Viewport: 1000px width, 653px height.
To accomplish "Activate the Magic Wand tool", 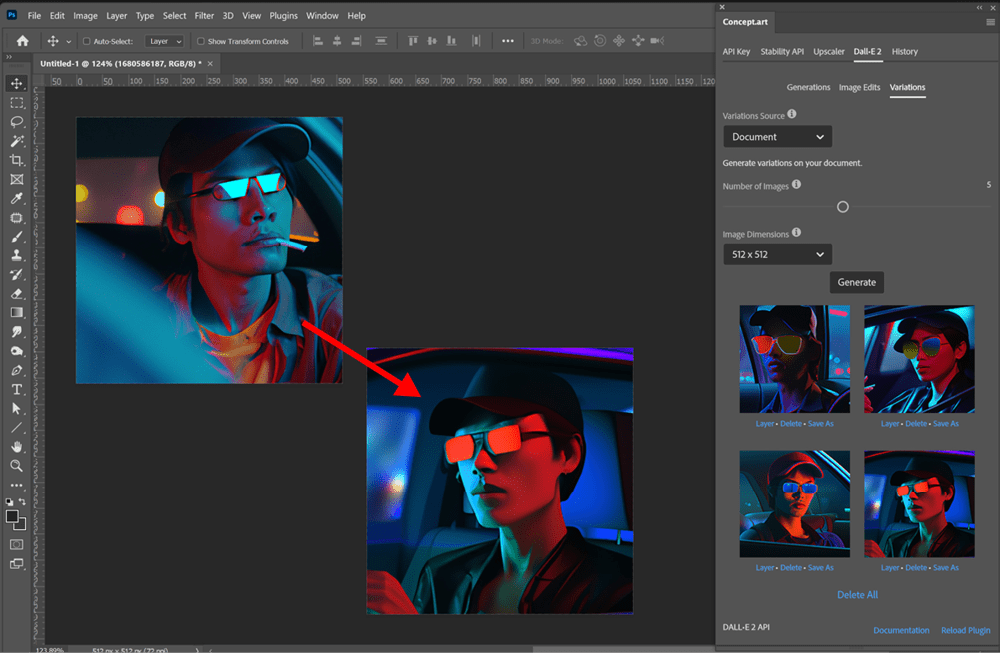I will pyautogui.click(x=17, y=141).
